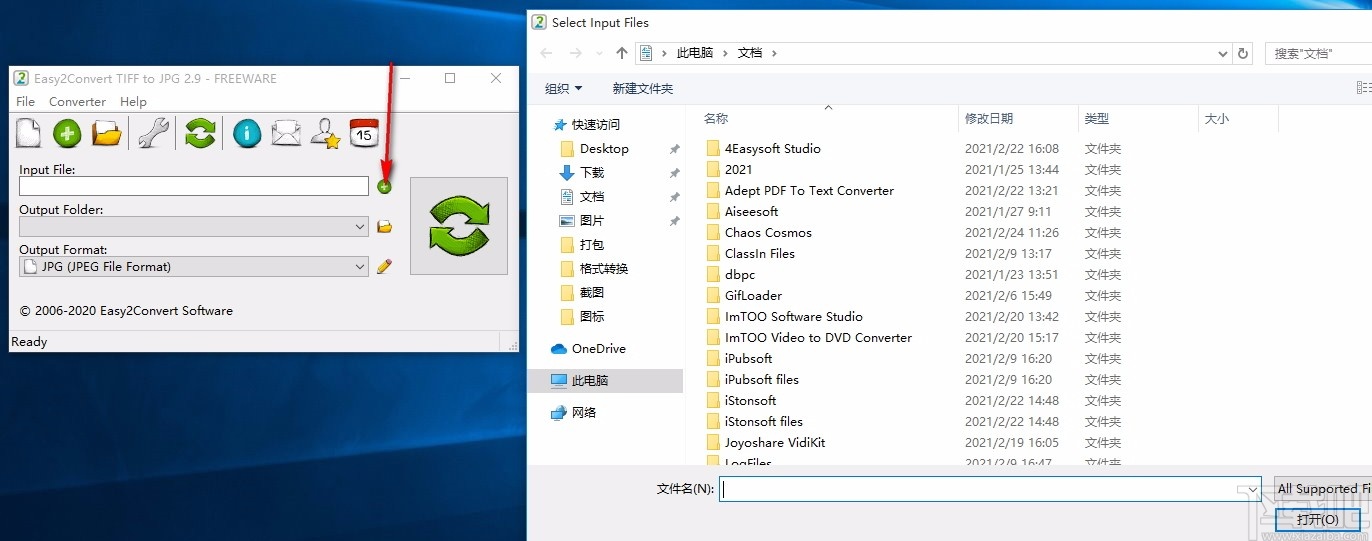Image resolution: width=1372 pixels, height=541 pixels.
Task: Select 下载 in the navigation pane
Action: [592, 173]
